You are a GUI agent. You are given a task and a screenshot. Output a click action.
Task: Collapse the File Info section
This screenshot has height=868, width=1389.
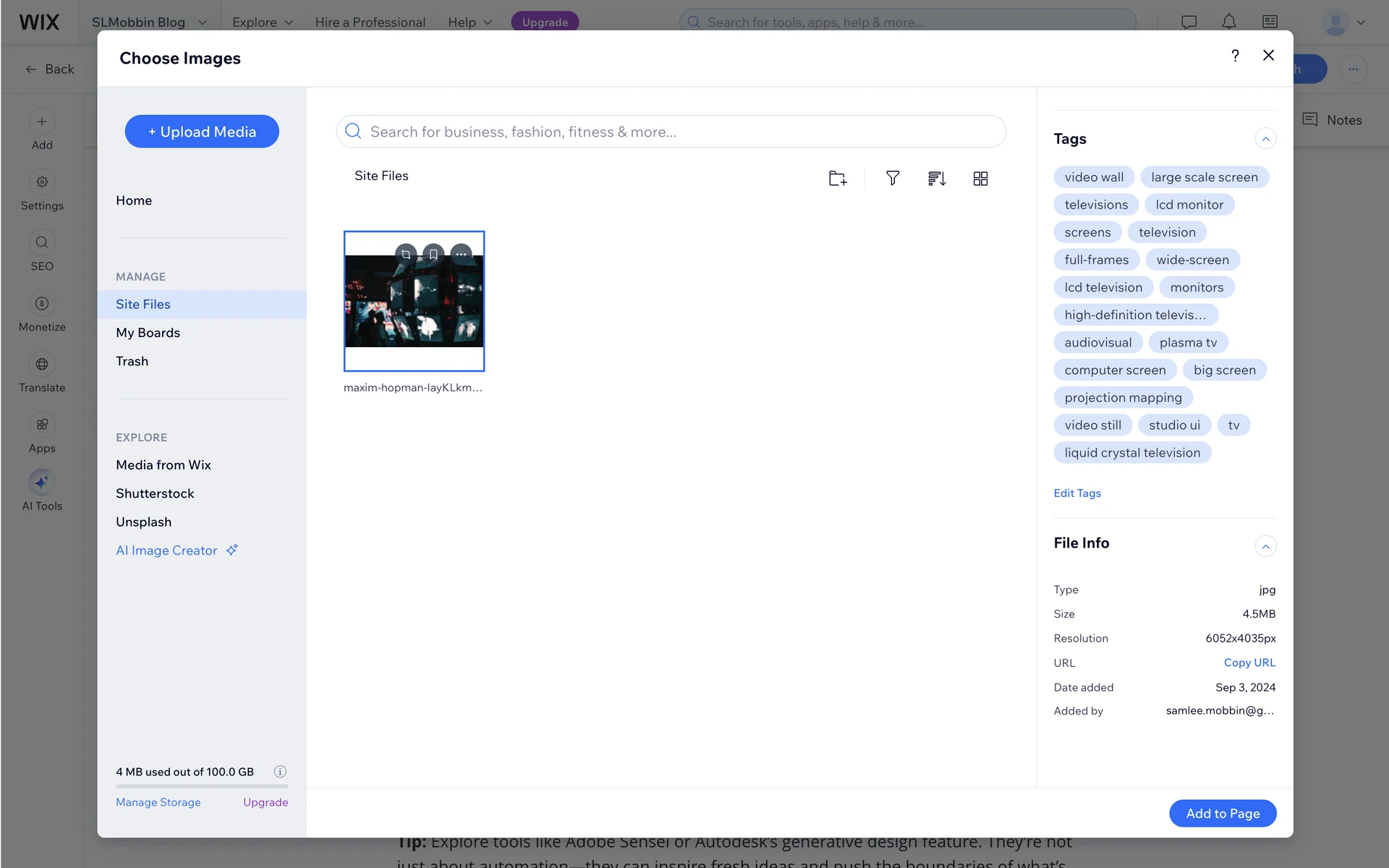pyautogui.click(x=1265, y=546)
